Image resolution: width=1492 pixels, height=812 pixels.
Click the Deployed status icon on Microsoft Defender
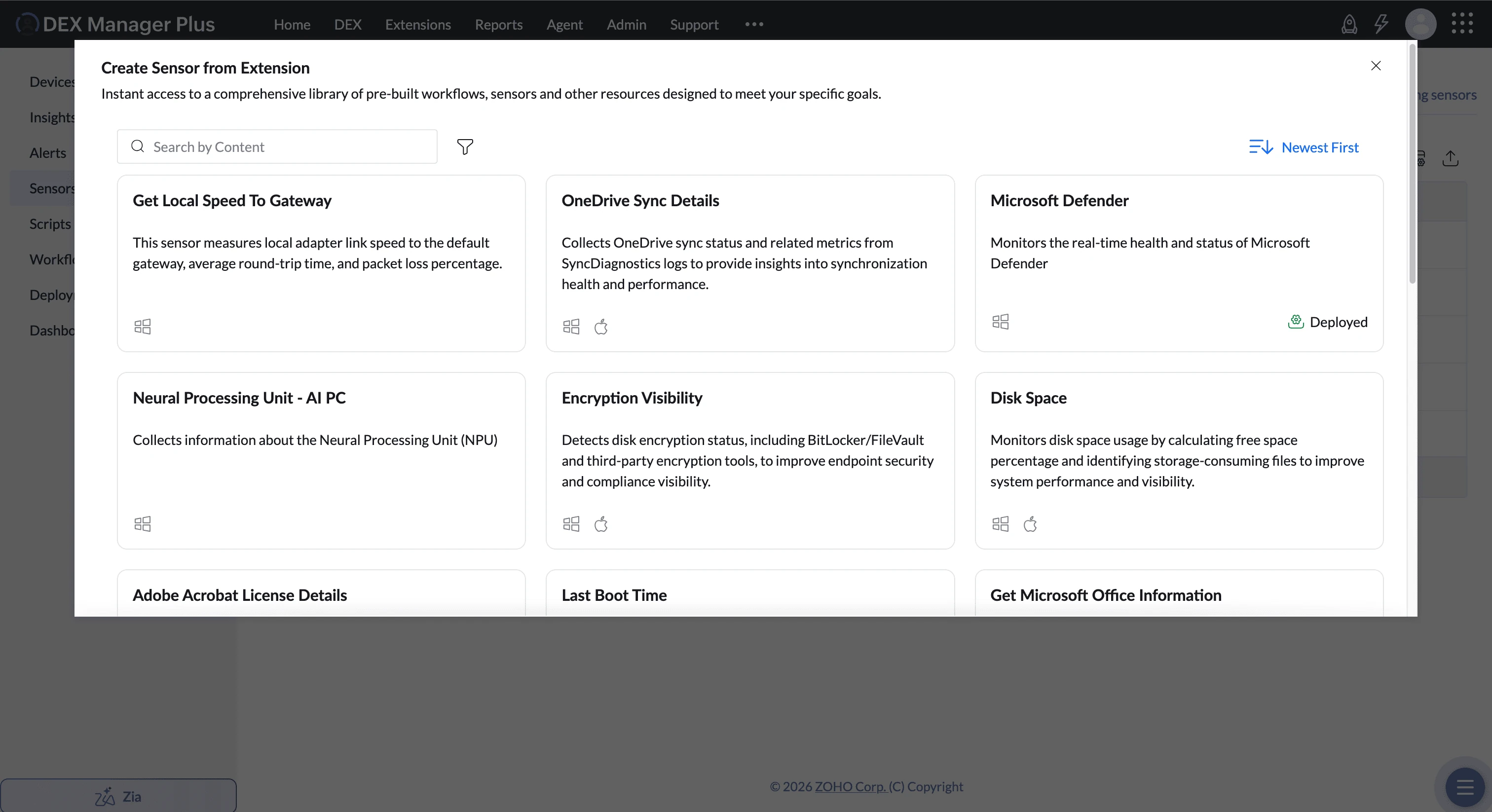tap(1295, 322)
